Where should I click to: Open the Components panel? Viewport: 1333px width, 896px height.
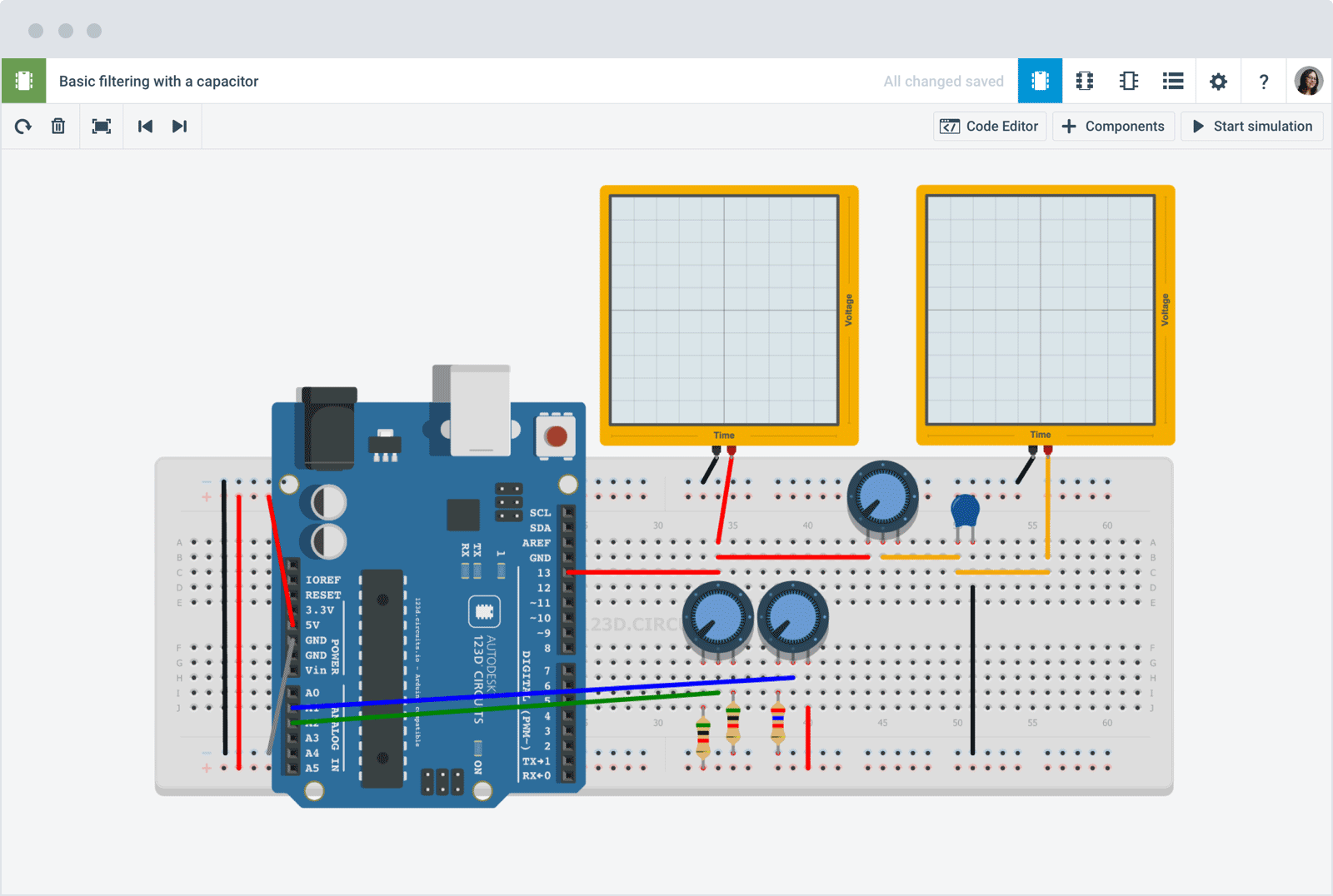1113,127
